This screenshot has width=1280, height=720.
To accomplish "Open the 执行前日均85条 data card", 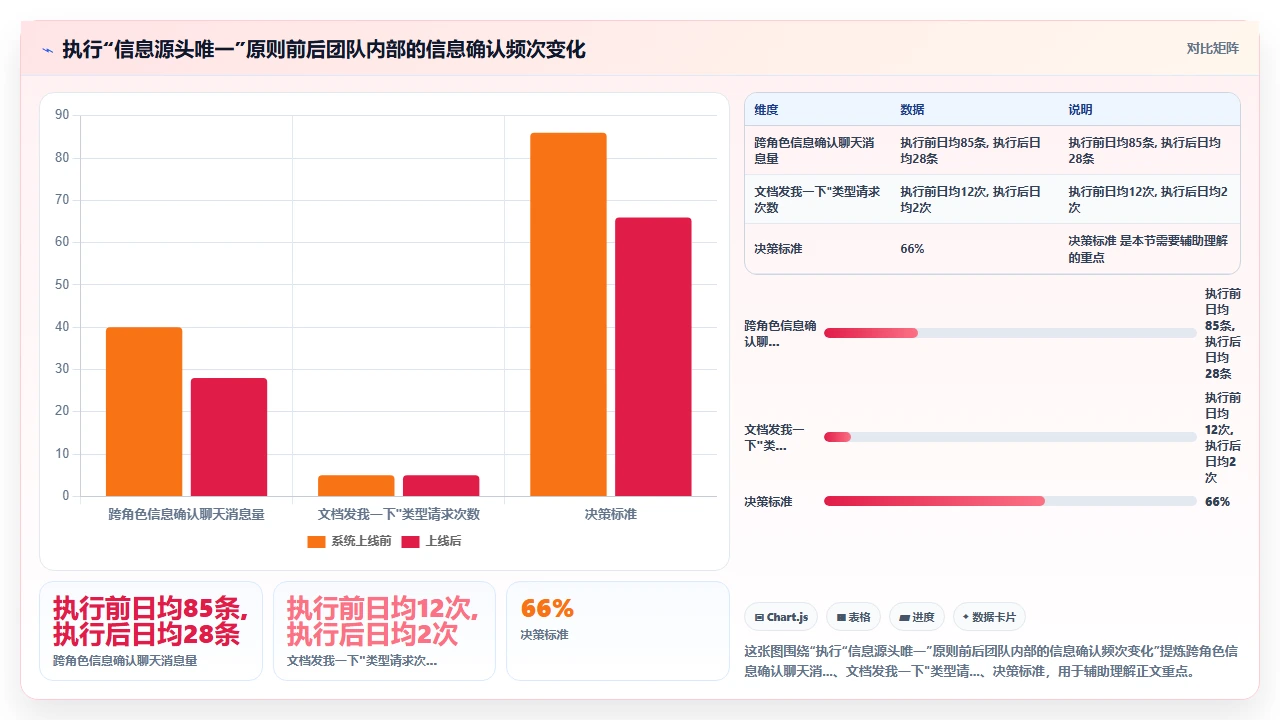I will pyautogui.click(x=151, y=631).
